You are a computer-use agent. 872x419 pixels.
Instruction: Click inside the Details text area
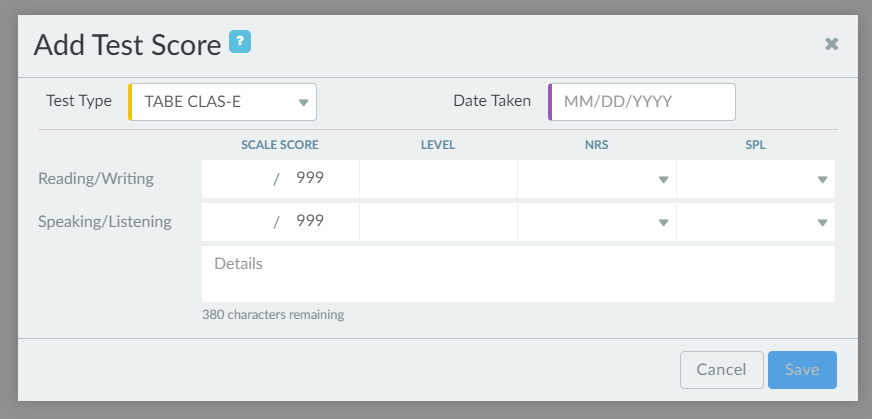click(518, 274)
